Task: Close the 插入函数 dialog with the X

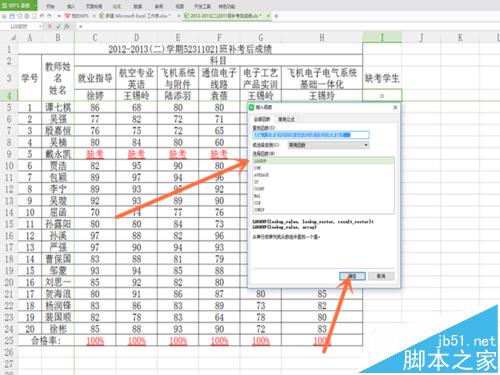Action: pos(395,107)
